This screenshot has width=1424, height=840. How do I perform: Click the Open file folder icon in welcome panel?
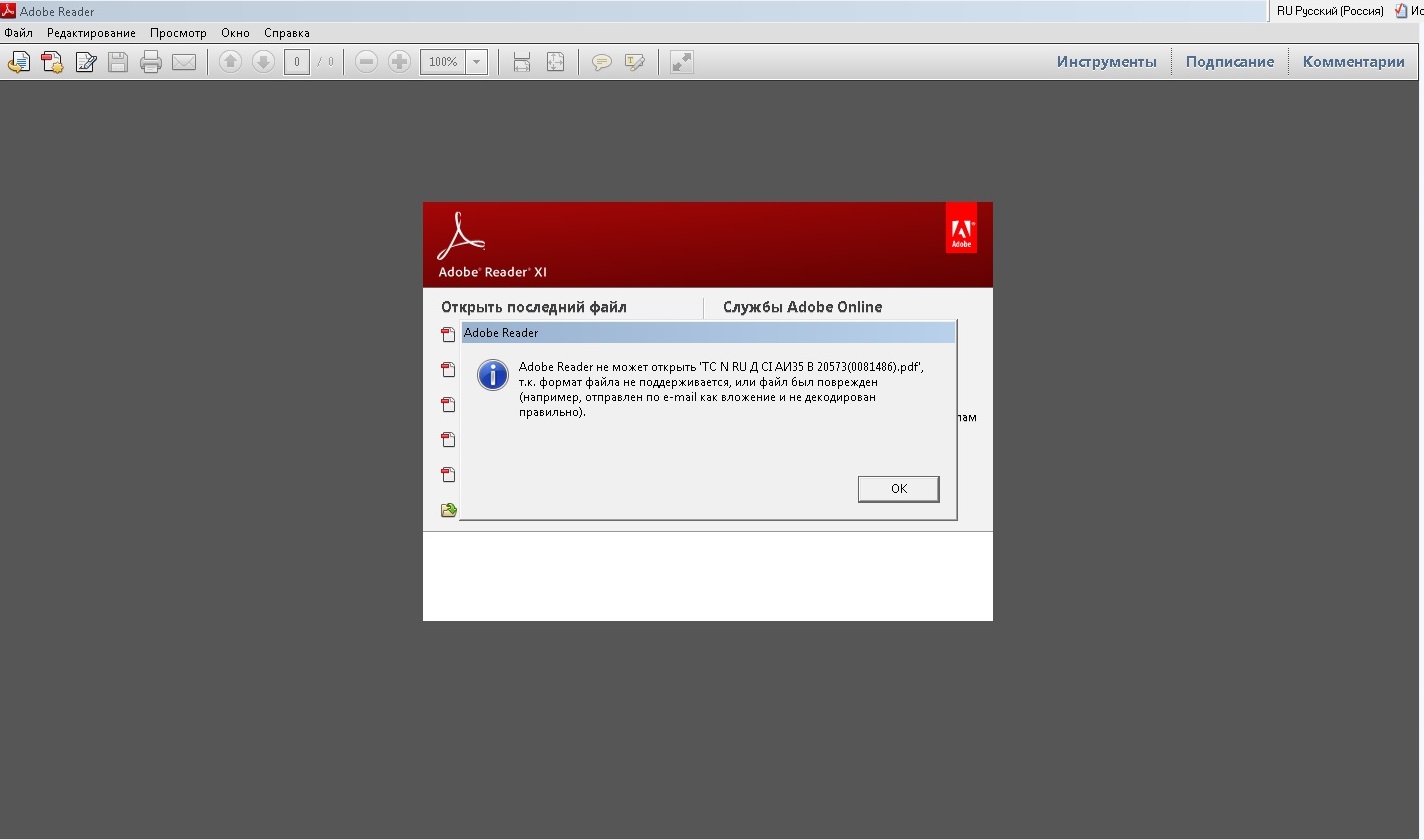point(449,510)
